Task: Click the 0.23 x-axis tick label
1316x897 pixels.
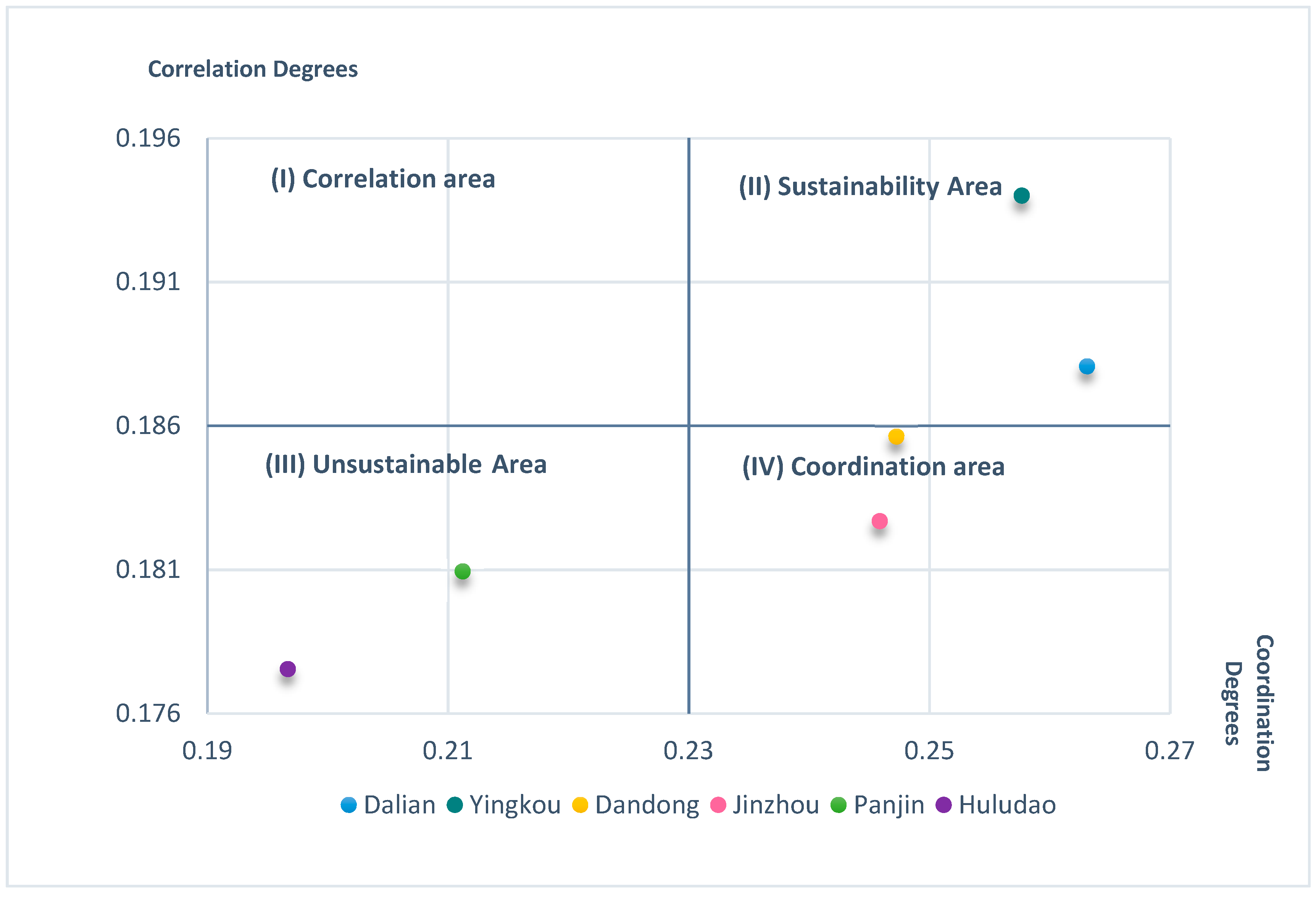Action: [688, 751]
